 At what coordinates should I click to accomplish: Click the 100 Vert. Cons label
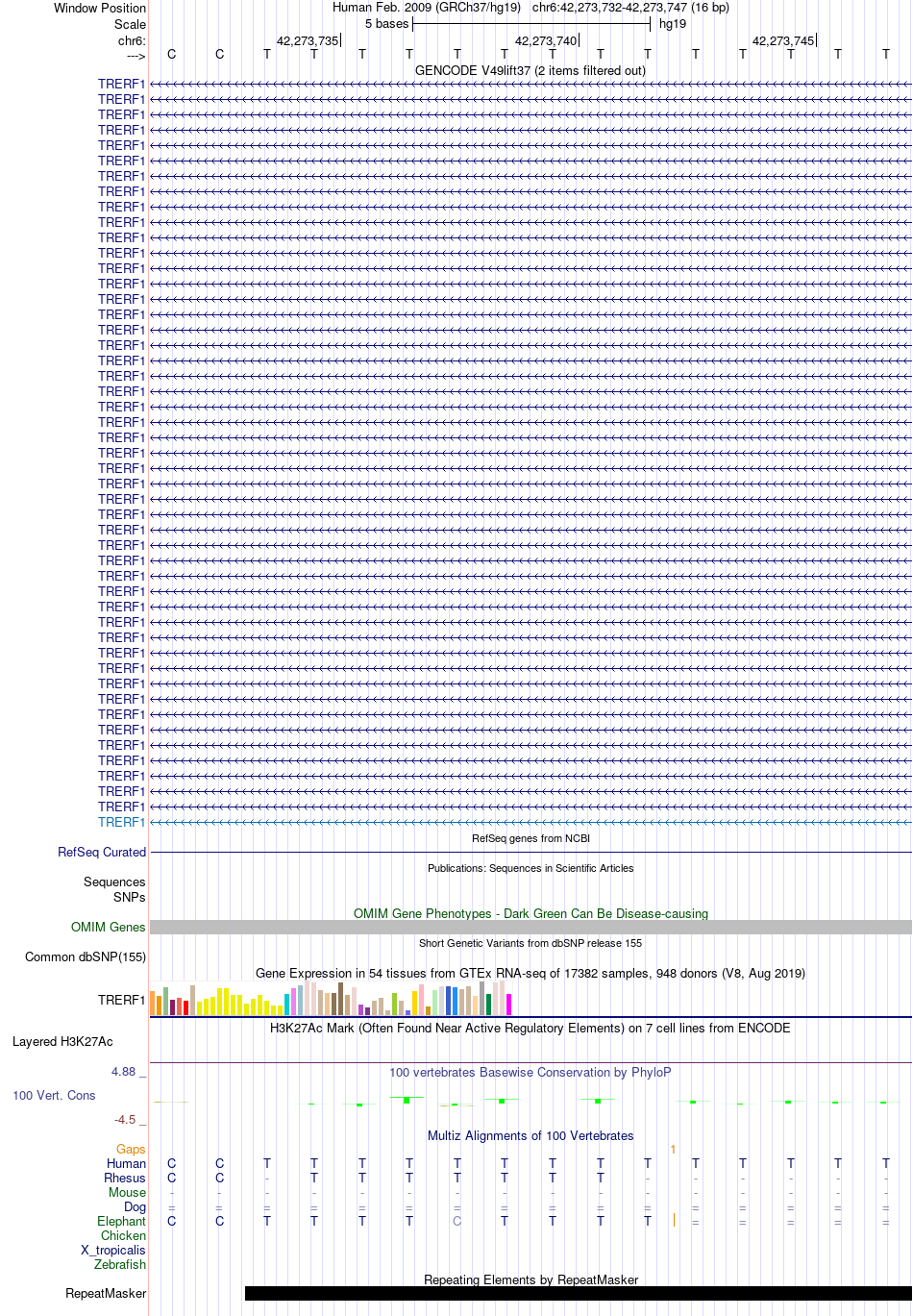pos(54,1095)
